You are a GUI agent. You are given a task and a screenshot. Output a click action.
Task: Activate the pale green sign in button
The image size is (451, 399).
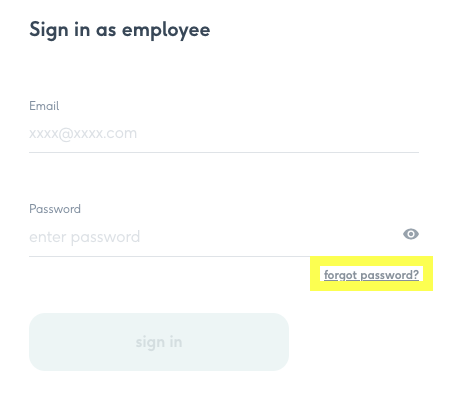tap(159, 342)
